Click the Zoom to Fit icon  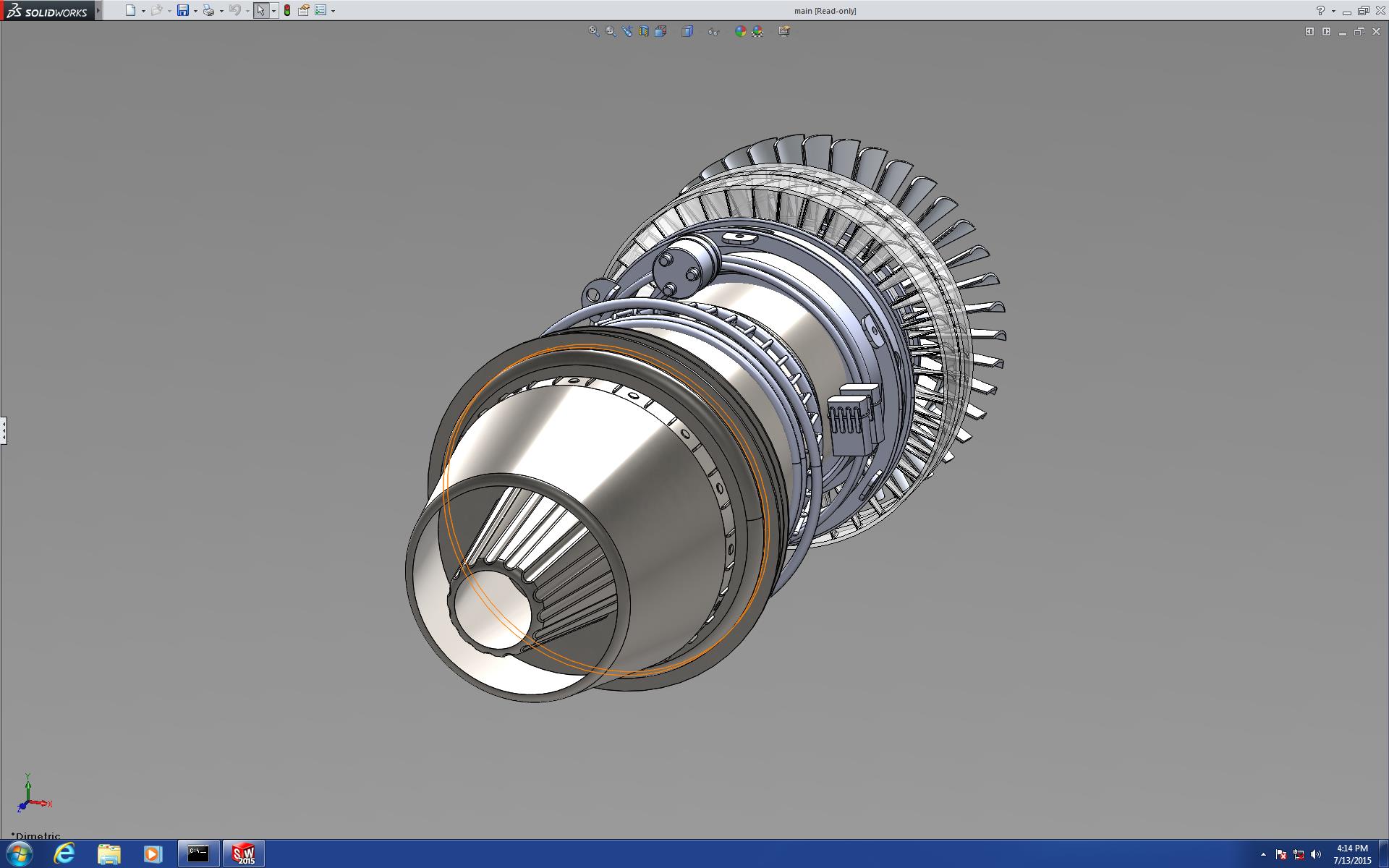pos(594,31)
